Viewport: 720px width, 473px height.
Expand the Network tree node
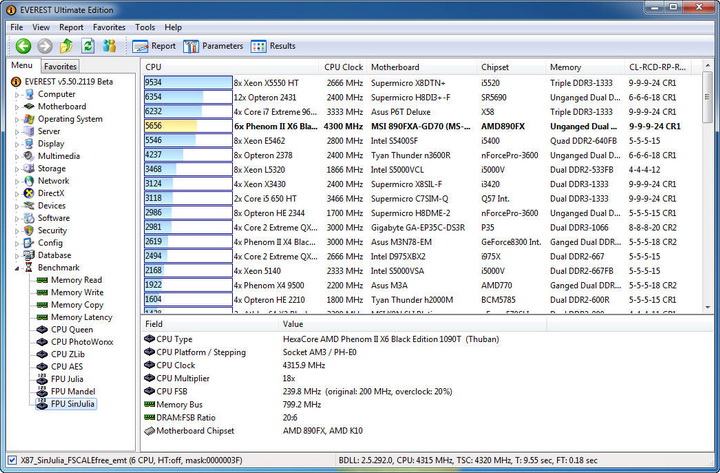tap(17, 181)
